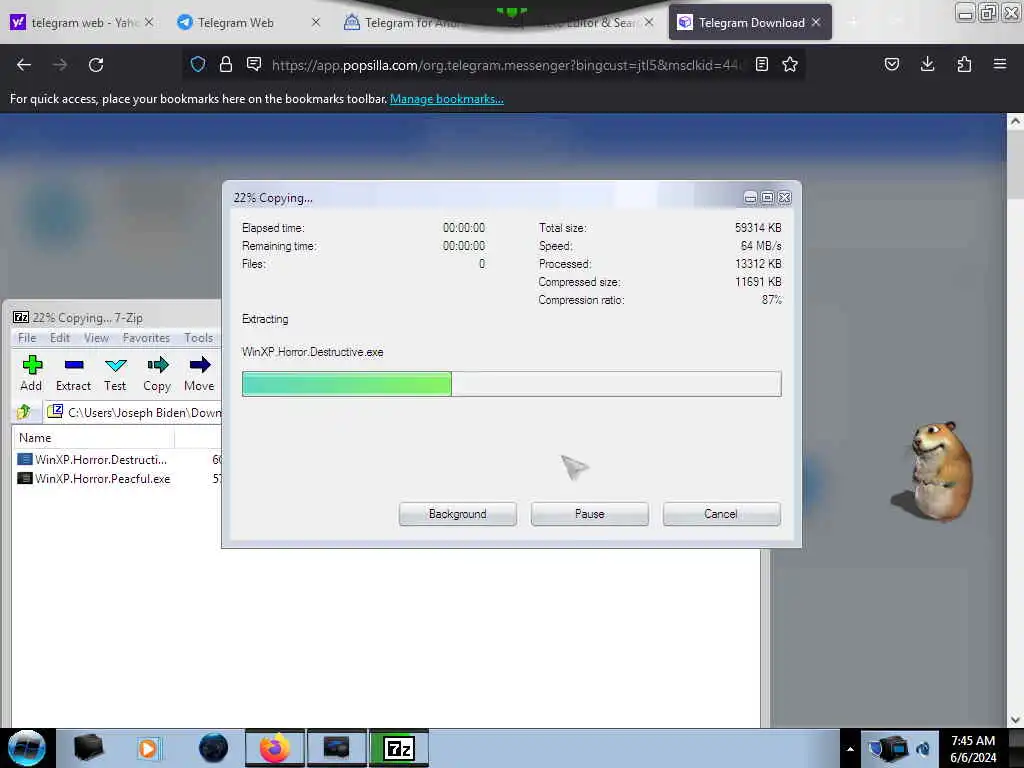The image size is (1024, 768).
Task: Click the 7-Zip path address field
Action: (133, 413)
